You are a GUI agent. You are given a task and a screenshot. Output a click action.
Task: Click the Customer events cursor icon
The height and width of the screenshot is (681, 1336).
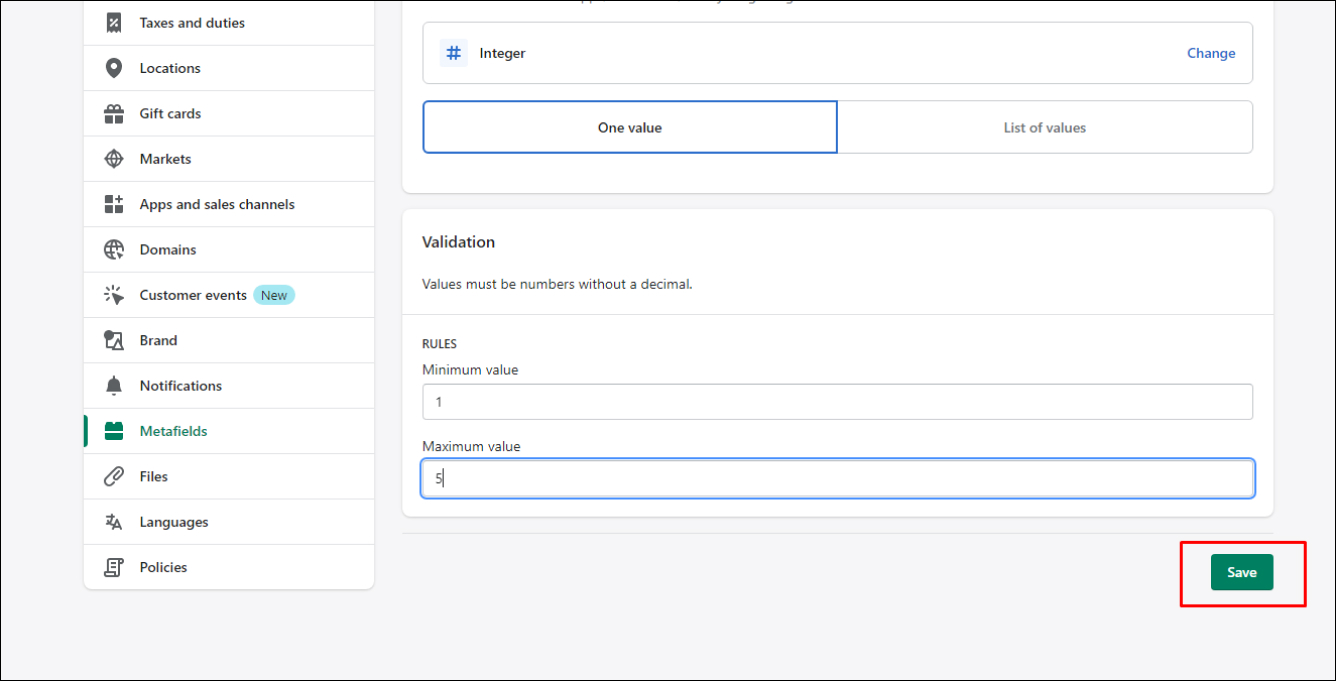tap(114, 295)
